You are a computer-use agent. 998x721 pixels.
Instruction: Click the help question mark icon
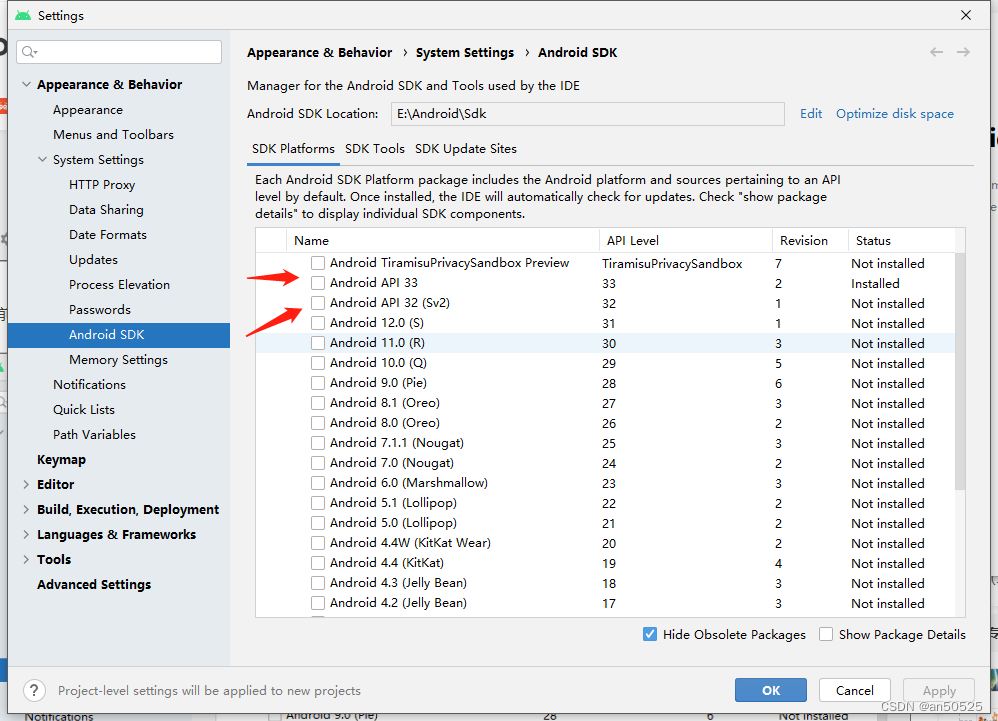click(x=34, y=690)
